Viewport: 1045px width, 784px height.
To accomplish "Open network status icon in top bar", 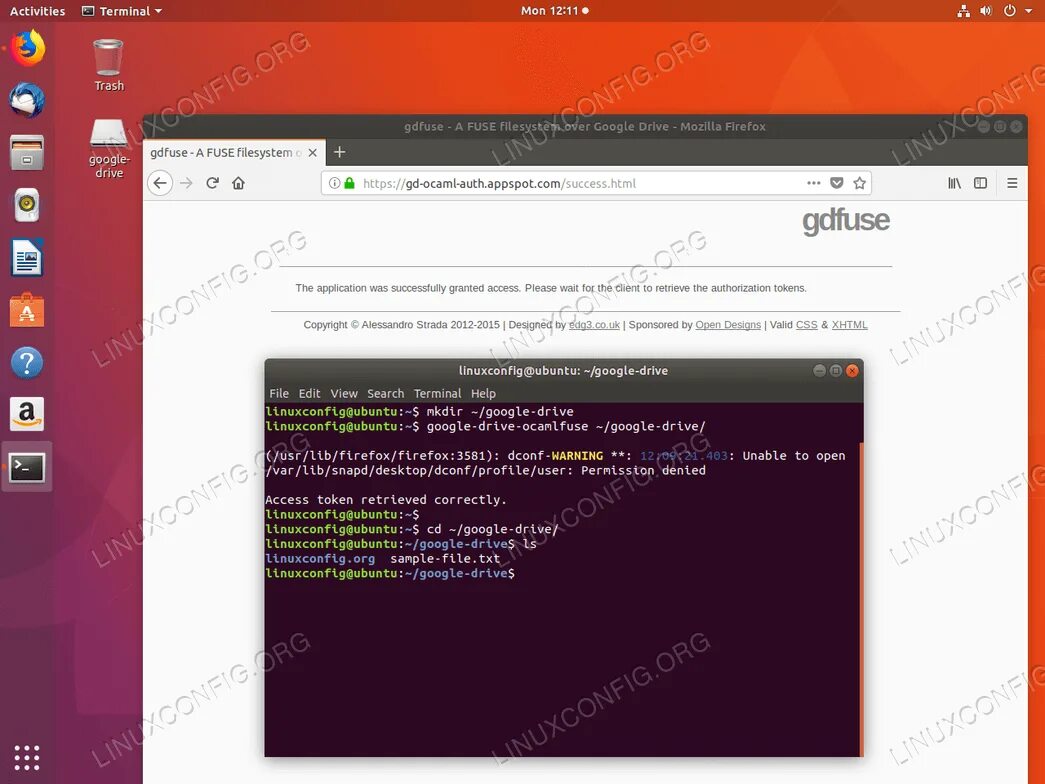I will click(x=964, y=11).
